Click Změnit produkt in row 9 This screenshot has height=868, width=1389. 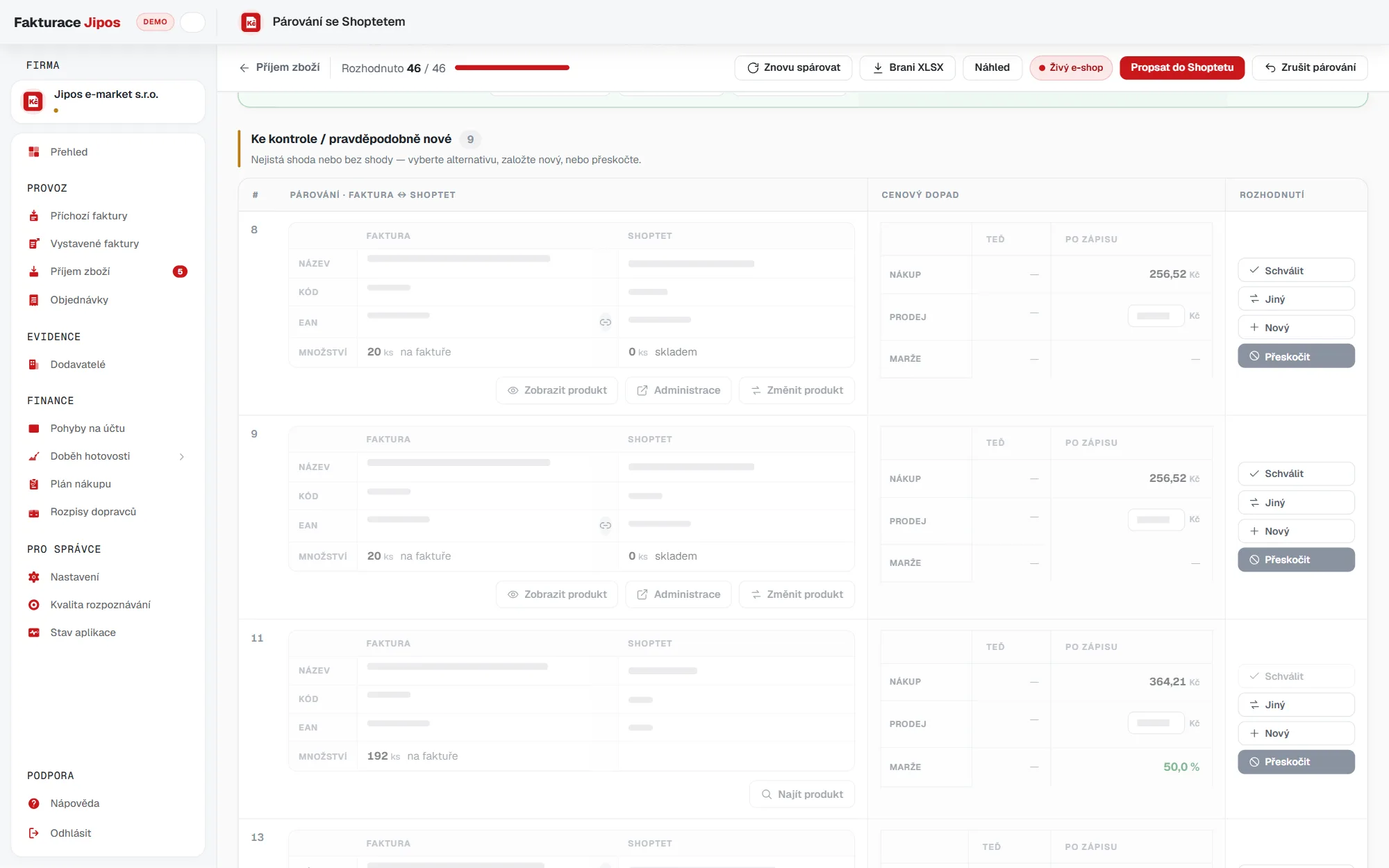pyautogui.click(x=797, y=594)
